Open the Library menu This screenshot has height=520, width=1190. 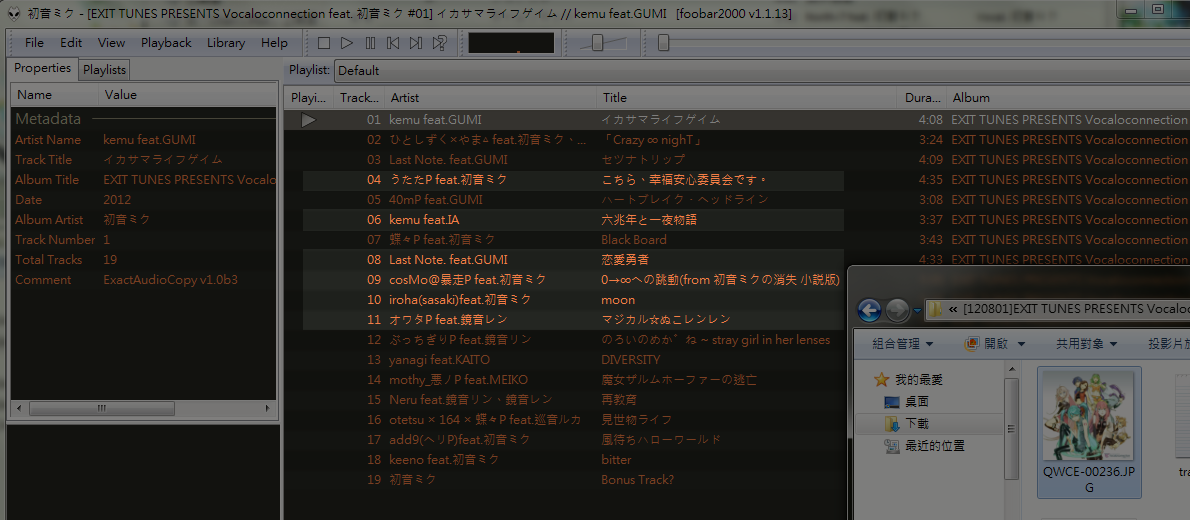(x=226, y=43)
